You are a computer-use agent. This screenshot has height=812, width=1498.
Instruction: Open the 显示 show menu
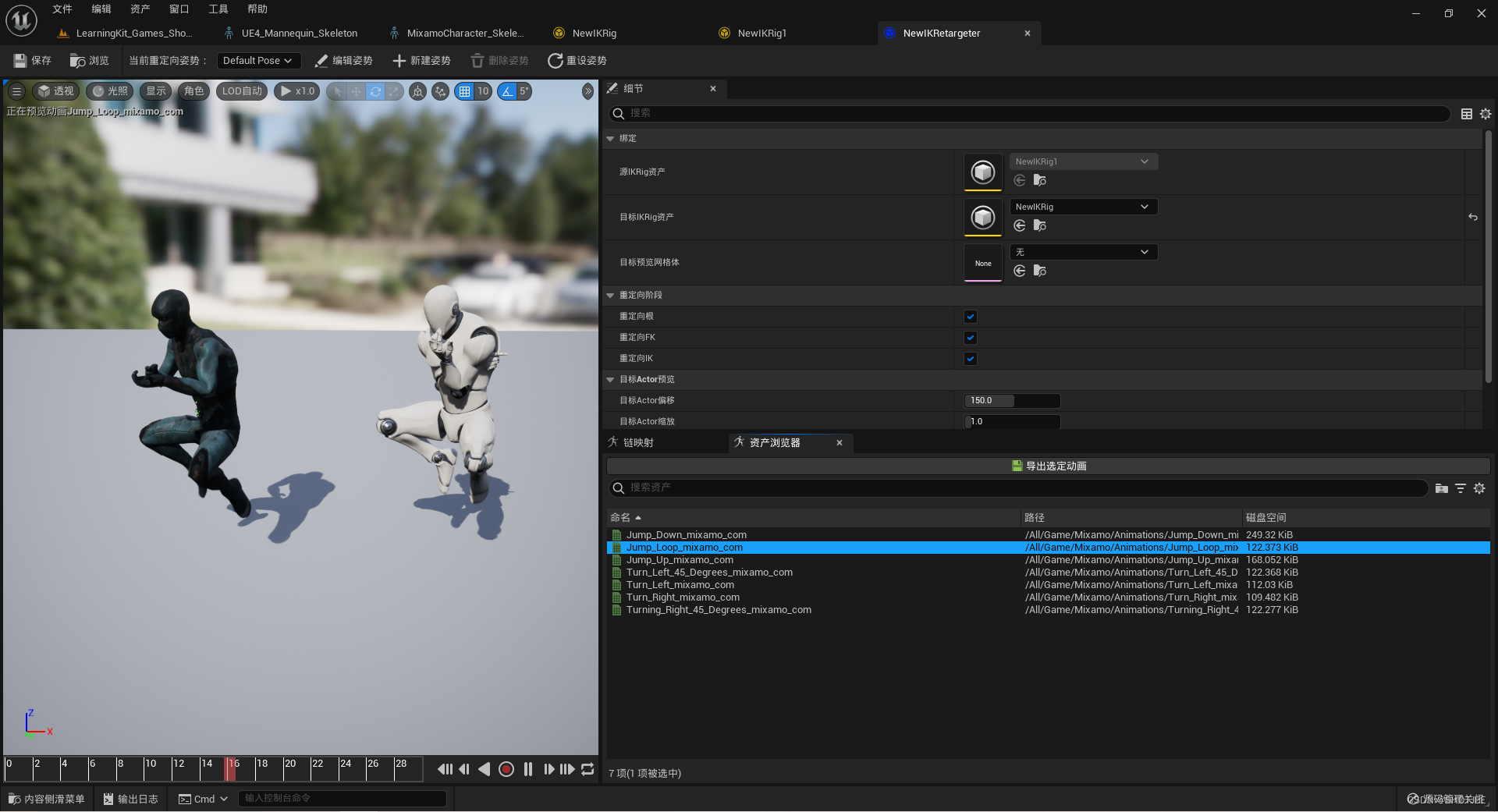coord(156,91)
